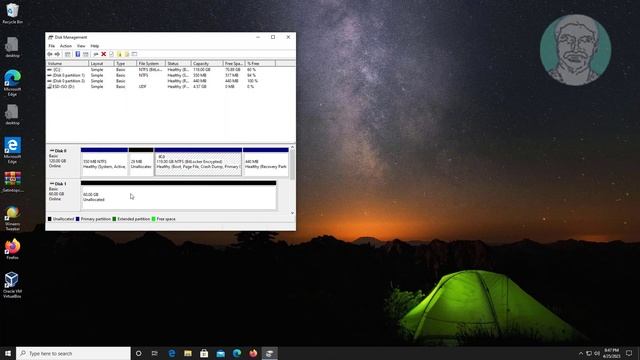This screenshot has width=640, height=360.
Task: Sort by the File System column header
Action: point(151,64)
